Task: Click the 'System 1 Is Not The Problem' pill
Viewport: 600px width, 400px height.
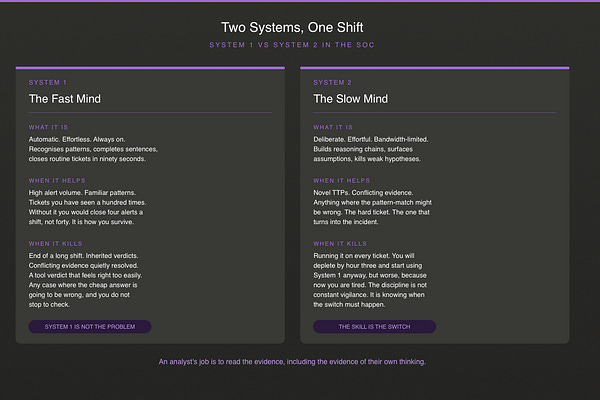Action: pos(90,327)
